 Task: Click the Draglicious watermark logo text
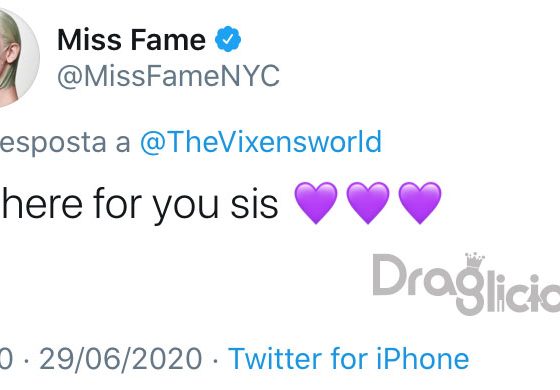(466, 284)
